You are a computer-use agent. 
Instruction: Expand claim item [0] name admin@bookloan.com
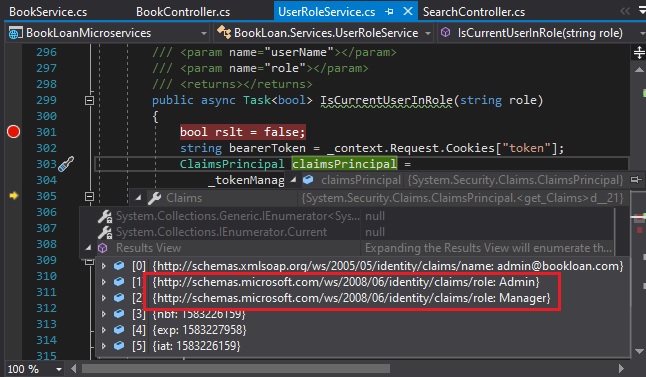coord(104,266)
